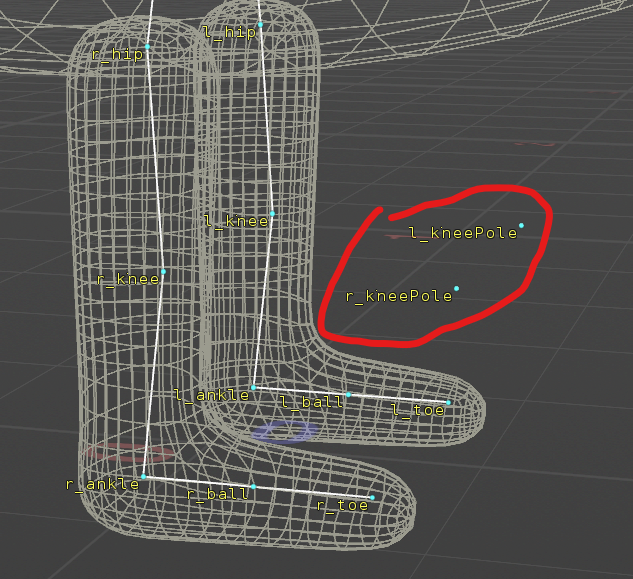Select the r_hip joint marker
Viewport: 633px width, 579px height.
coord(147,47)
